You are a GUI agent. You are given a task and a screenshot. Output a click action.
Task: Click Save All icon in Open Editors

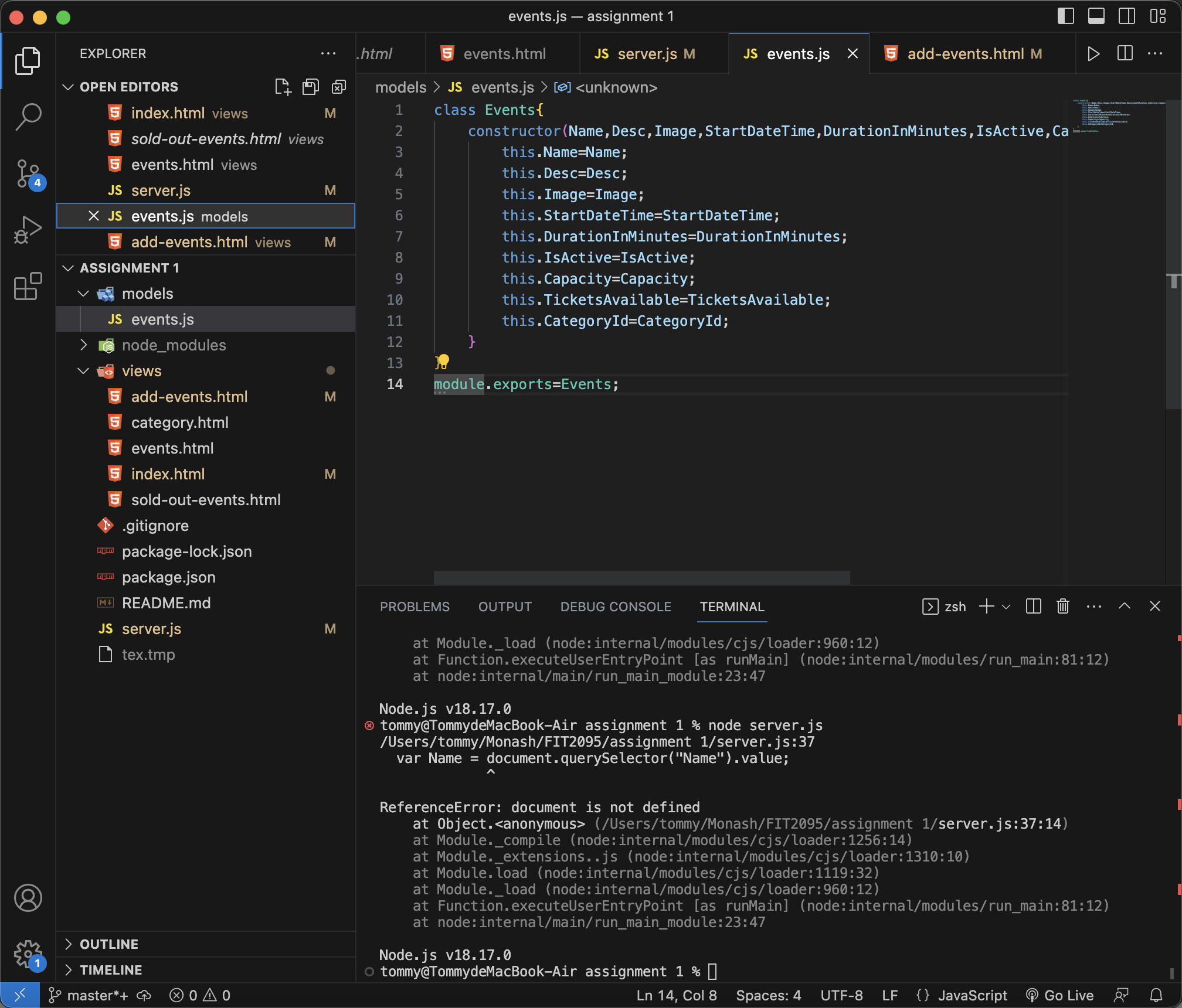pyautogui.click(x=311, y=87)
